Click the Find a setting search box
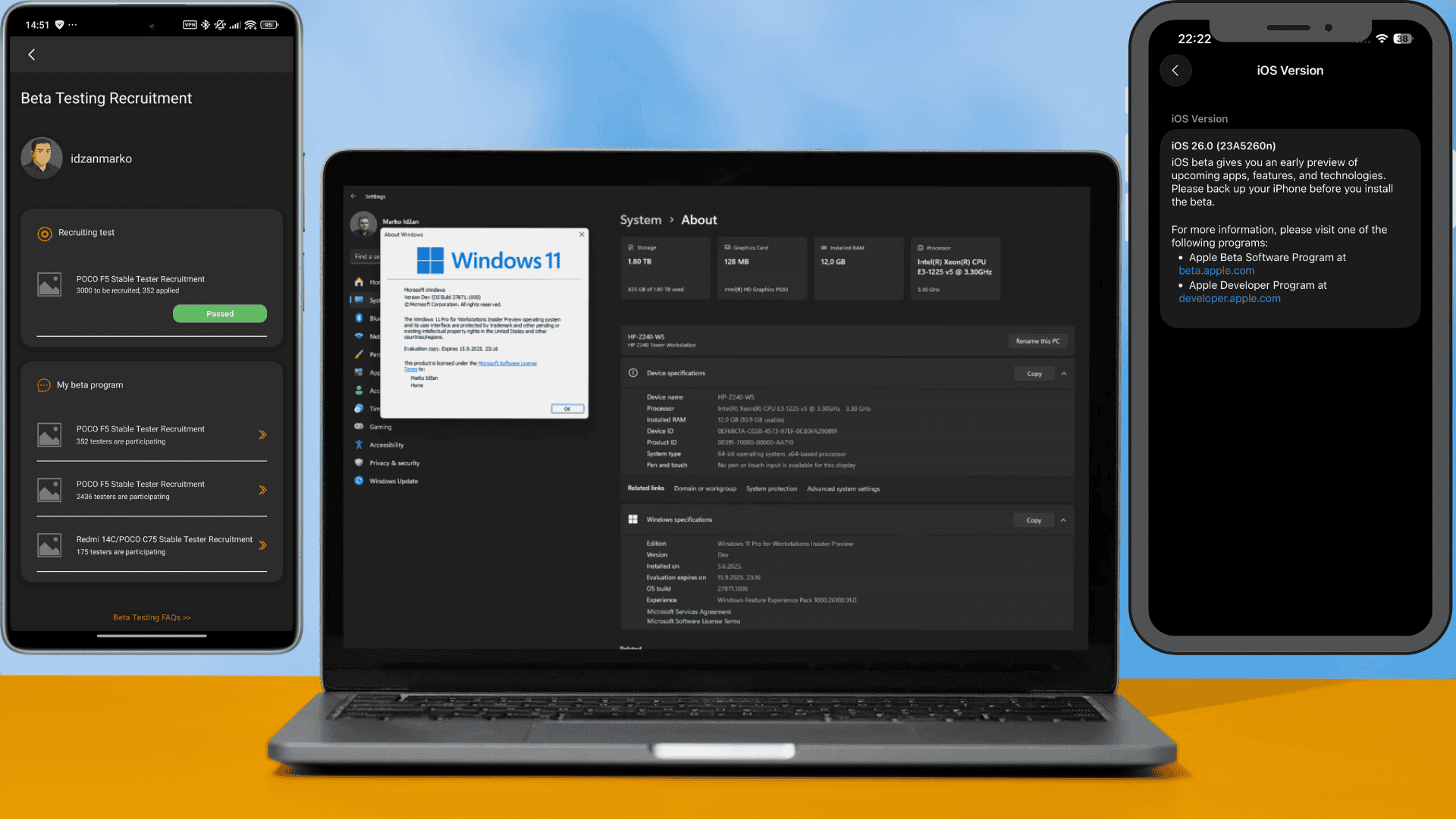This screenshot has height=819, width=1456. (366, 256)
